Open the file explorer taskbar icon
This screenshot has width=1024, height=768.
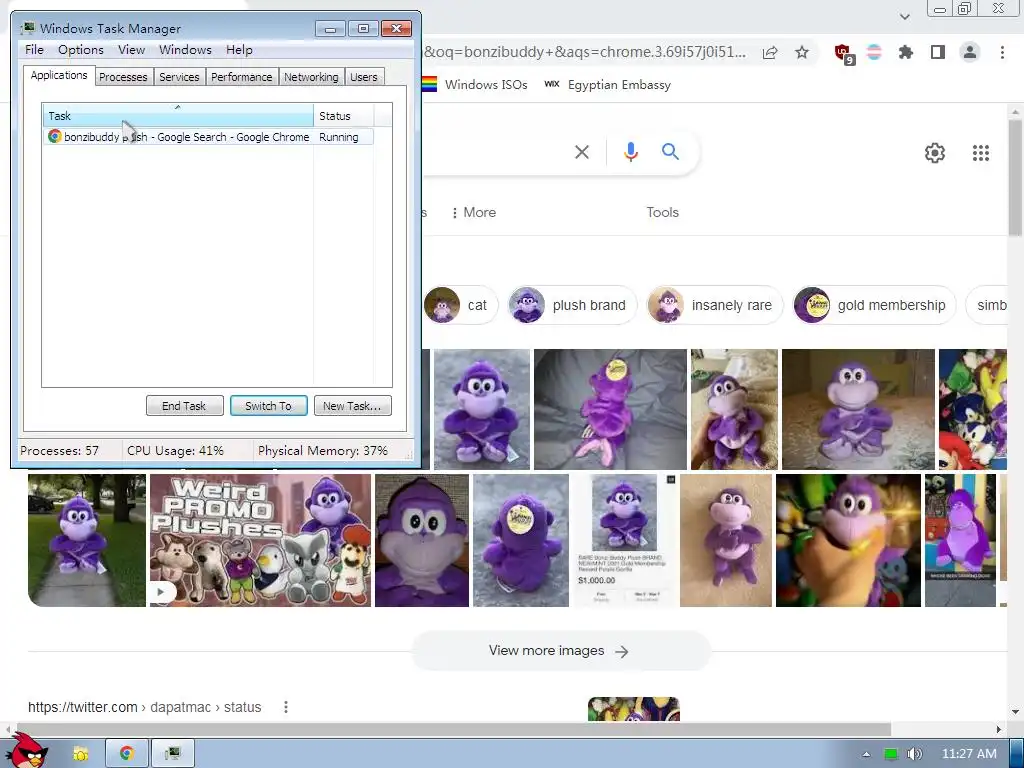point(80,754)
